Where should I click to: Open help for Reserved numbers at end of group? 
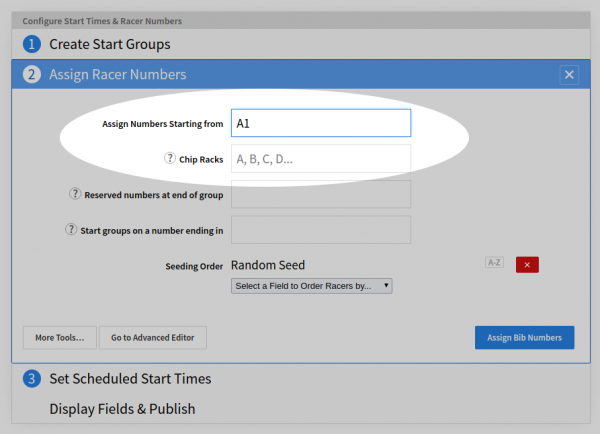pyautogui.click(x=74, y=194)
